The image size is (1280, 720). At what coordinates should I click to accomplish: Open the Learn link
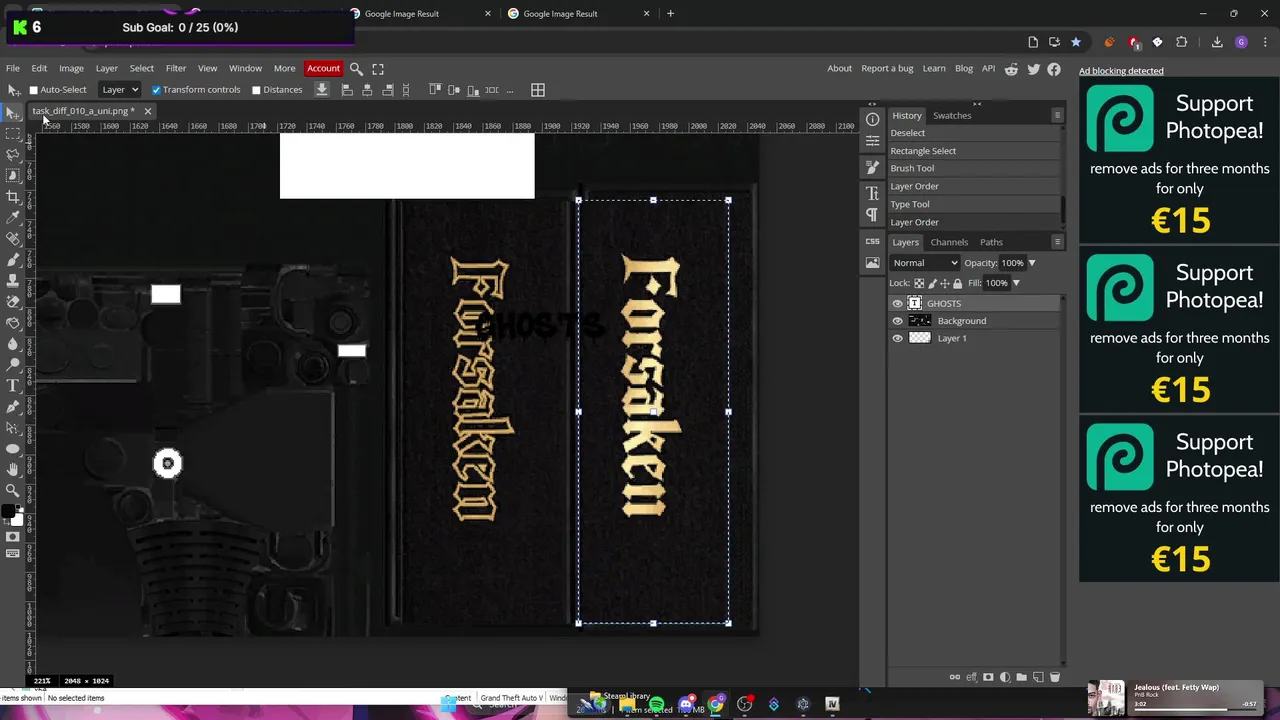click(x=934, y=68)
